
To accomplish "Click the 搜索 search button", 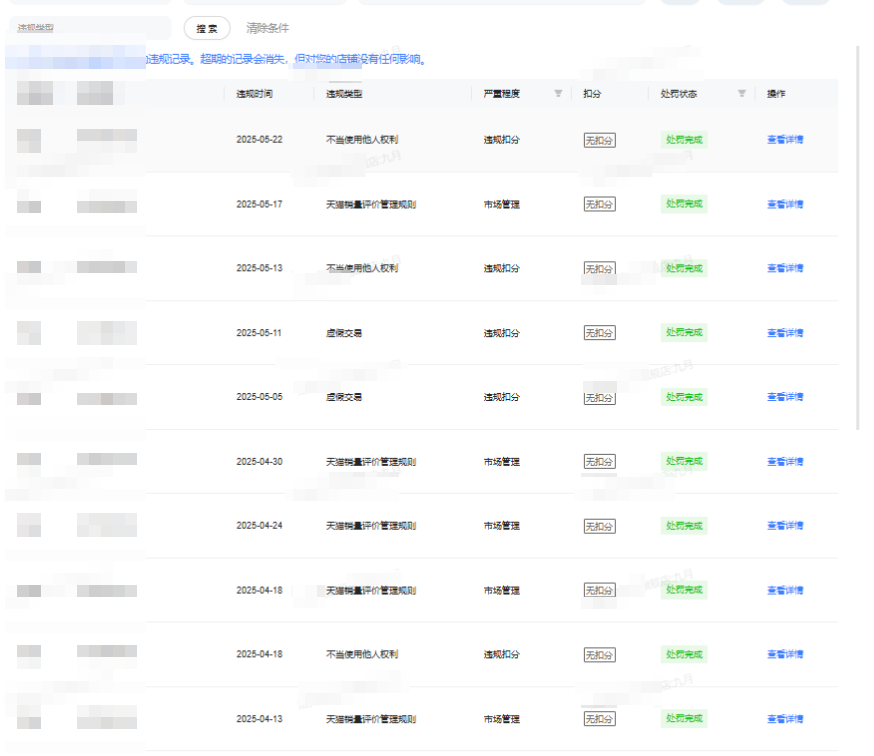I will tap(207, 29).
